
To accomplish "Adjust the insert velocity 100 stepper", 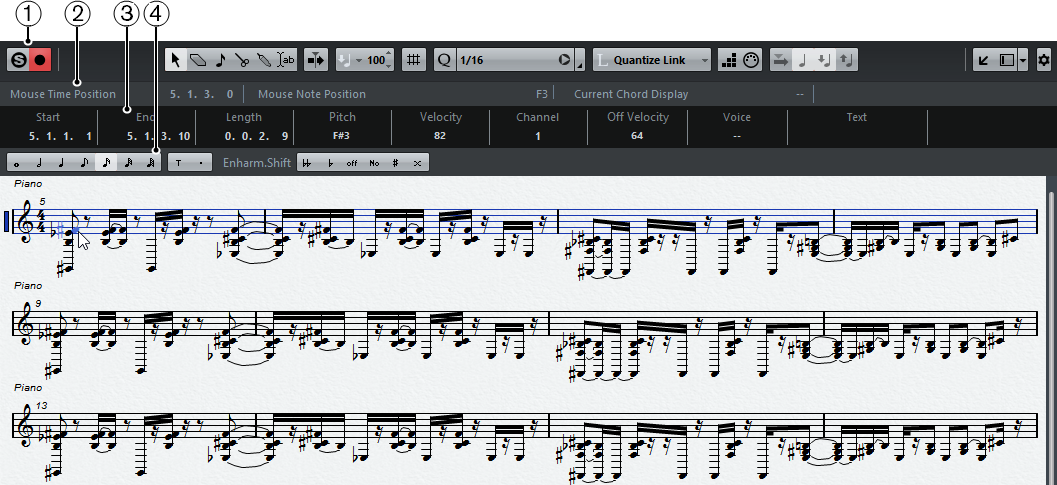I will pyautogui.click(x=389, y=60).
